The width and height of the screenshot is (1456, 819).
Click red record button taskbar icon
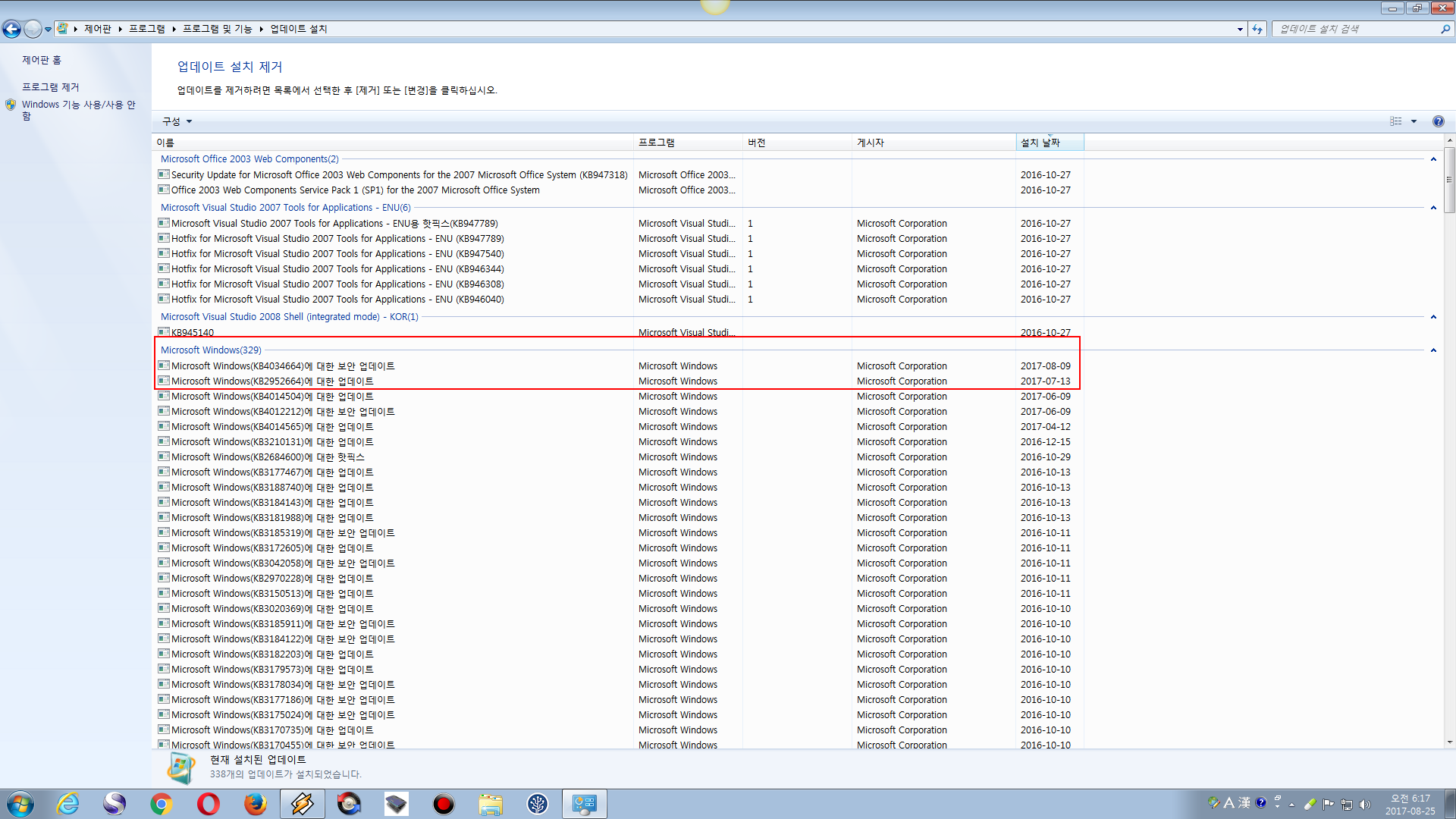pos(443,804)
